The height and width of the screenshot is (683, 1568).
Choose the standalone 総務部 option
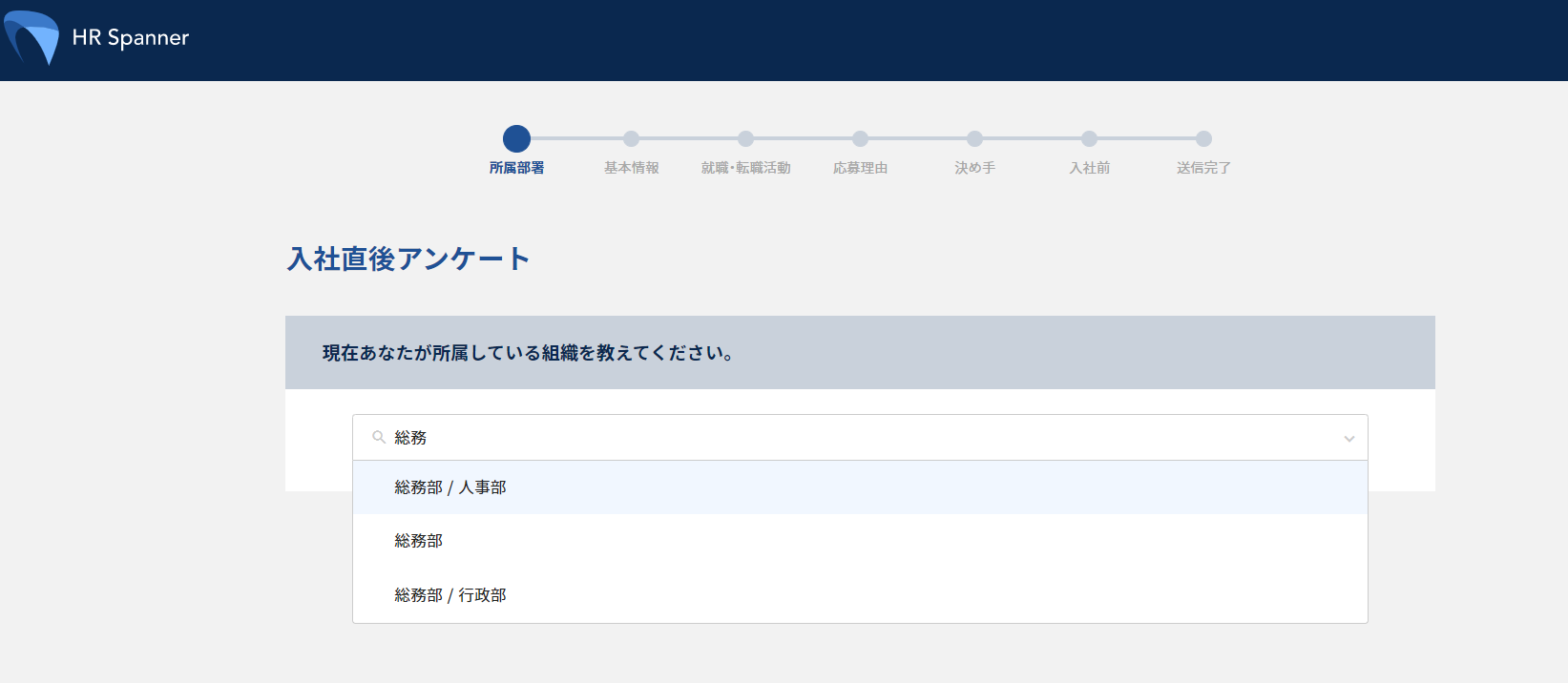pyautogui.click(x=419, y=541)
